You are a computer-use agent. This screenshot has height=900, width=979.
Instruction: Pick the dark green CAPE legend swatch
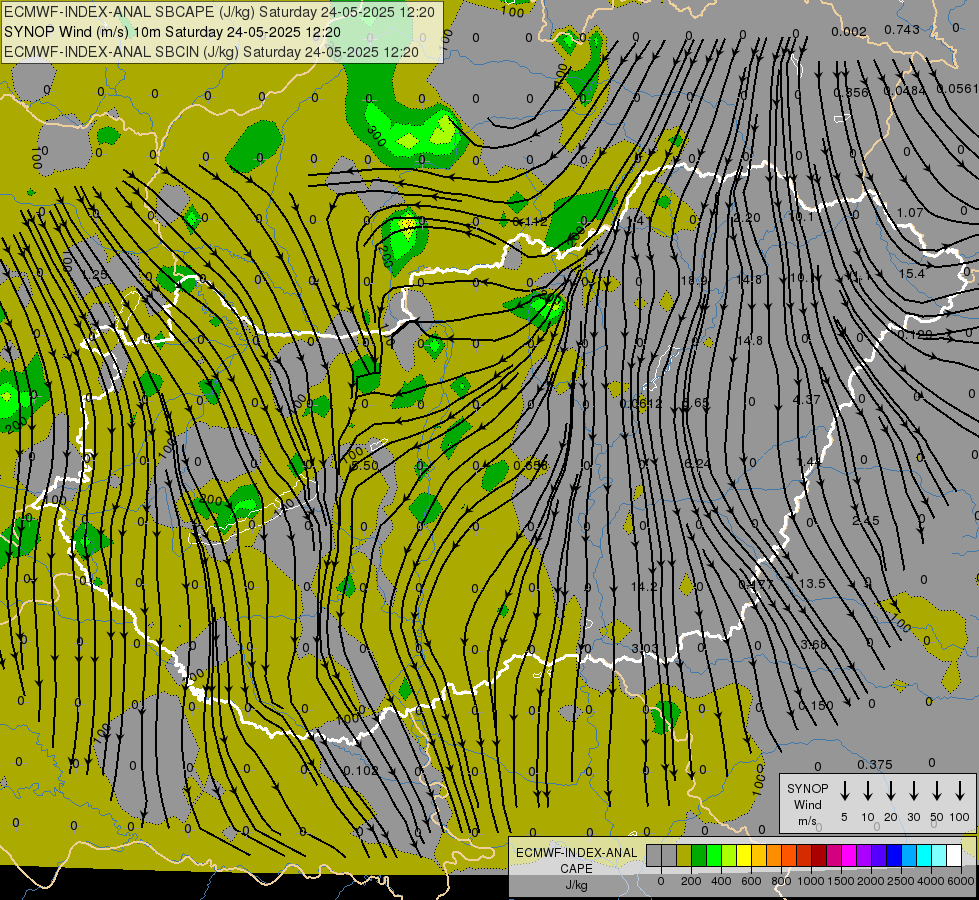[699, 855]
